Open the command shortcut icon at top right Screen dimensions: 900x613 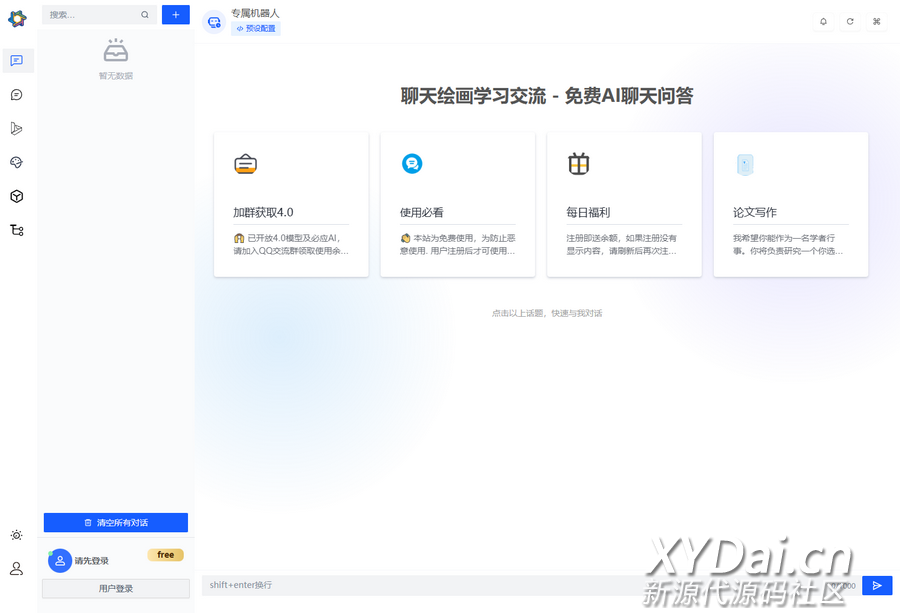click(877, 22)
